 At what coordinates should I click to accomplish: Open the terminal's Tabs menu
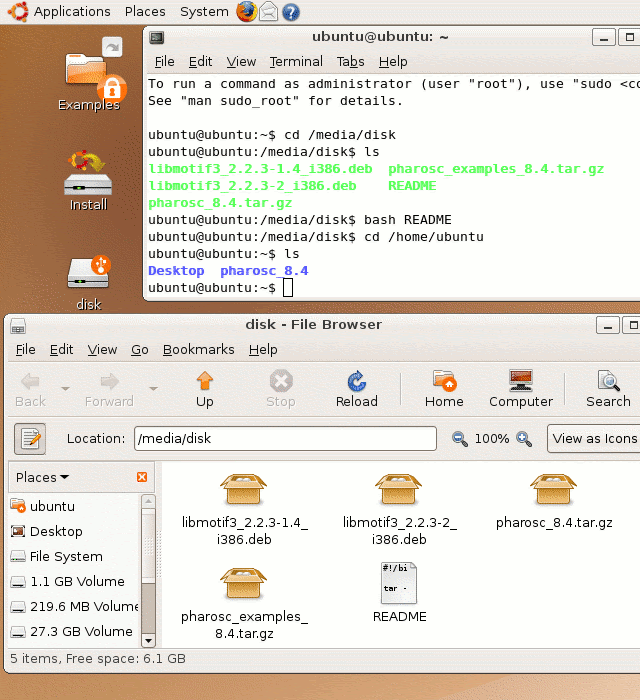click(x=350, y=62)
